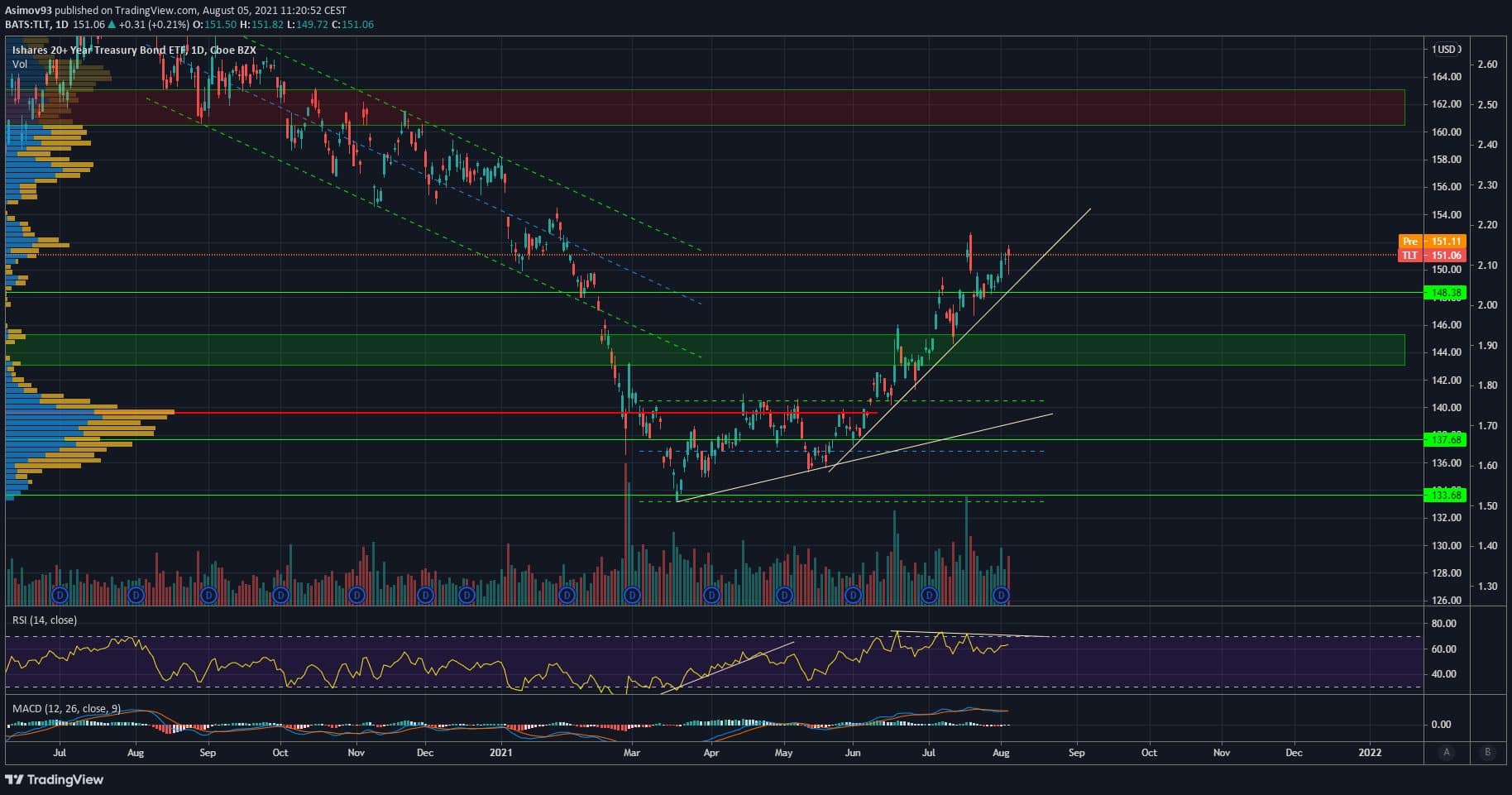1512x795 pixels.
Task: Open the Asimov93 author profile
Action: pyautogui.click(x=30, y=11)
